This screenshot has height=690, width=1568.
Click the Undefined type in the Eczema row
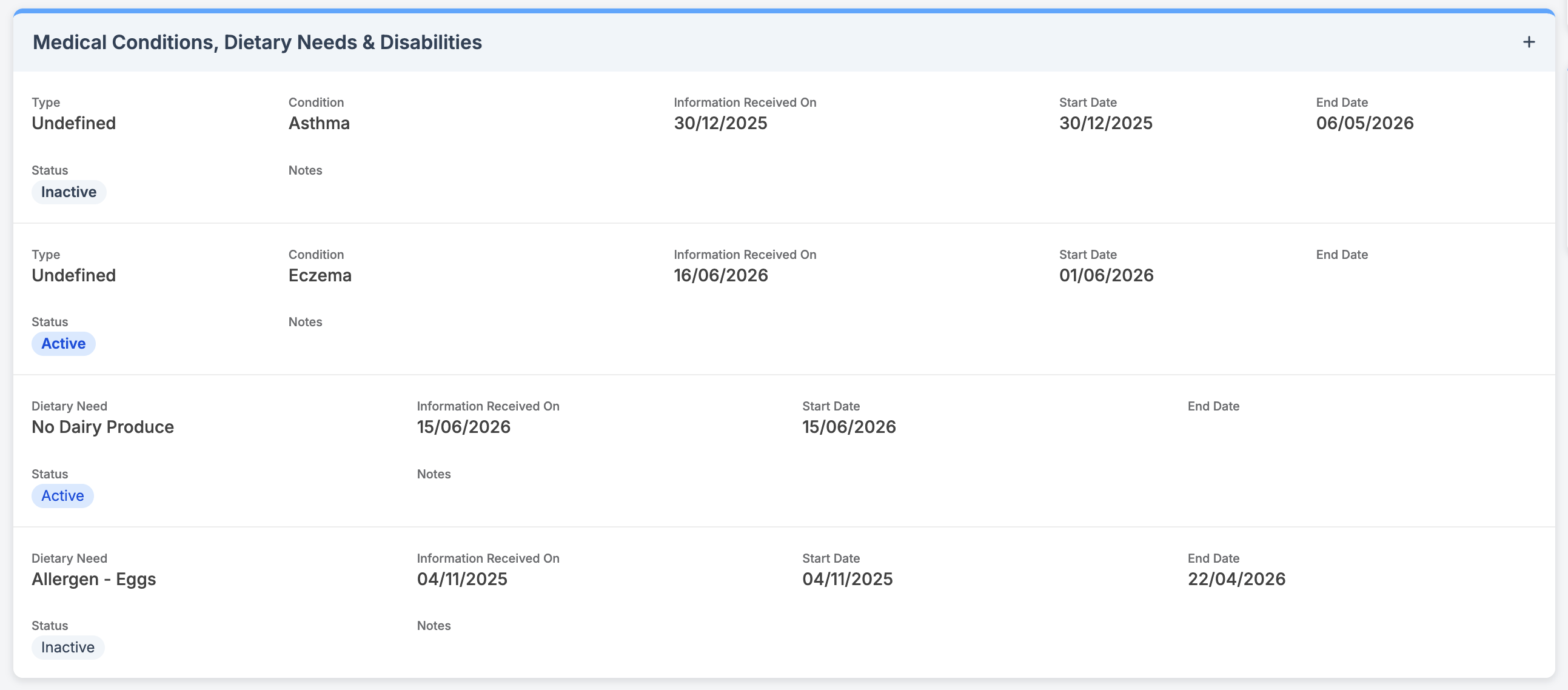point(73,275)
